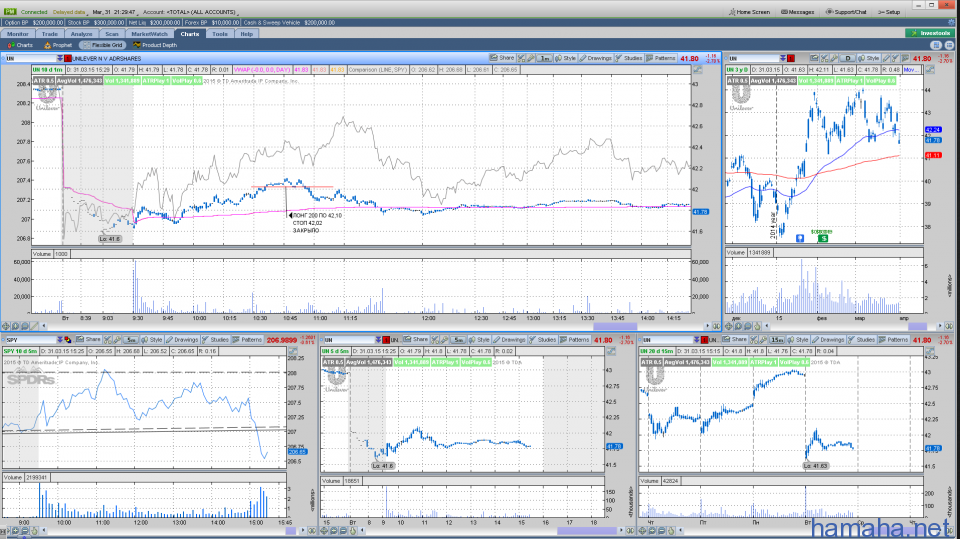Viewport: 960px width, 539px height.
Task: Open Drawings in the UN 5-day chart
Action: (509, 339)
